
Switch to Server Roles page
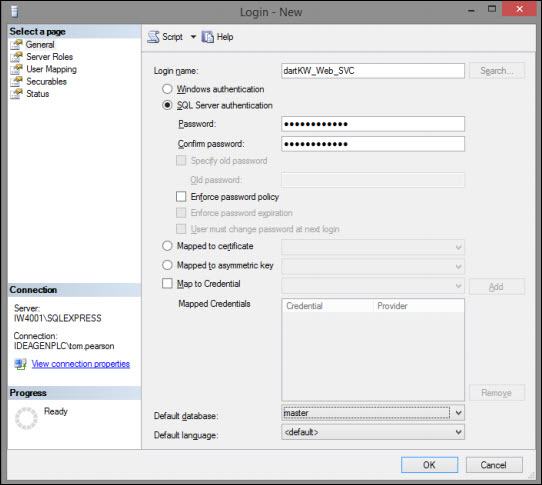click(50, 57)
